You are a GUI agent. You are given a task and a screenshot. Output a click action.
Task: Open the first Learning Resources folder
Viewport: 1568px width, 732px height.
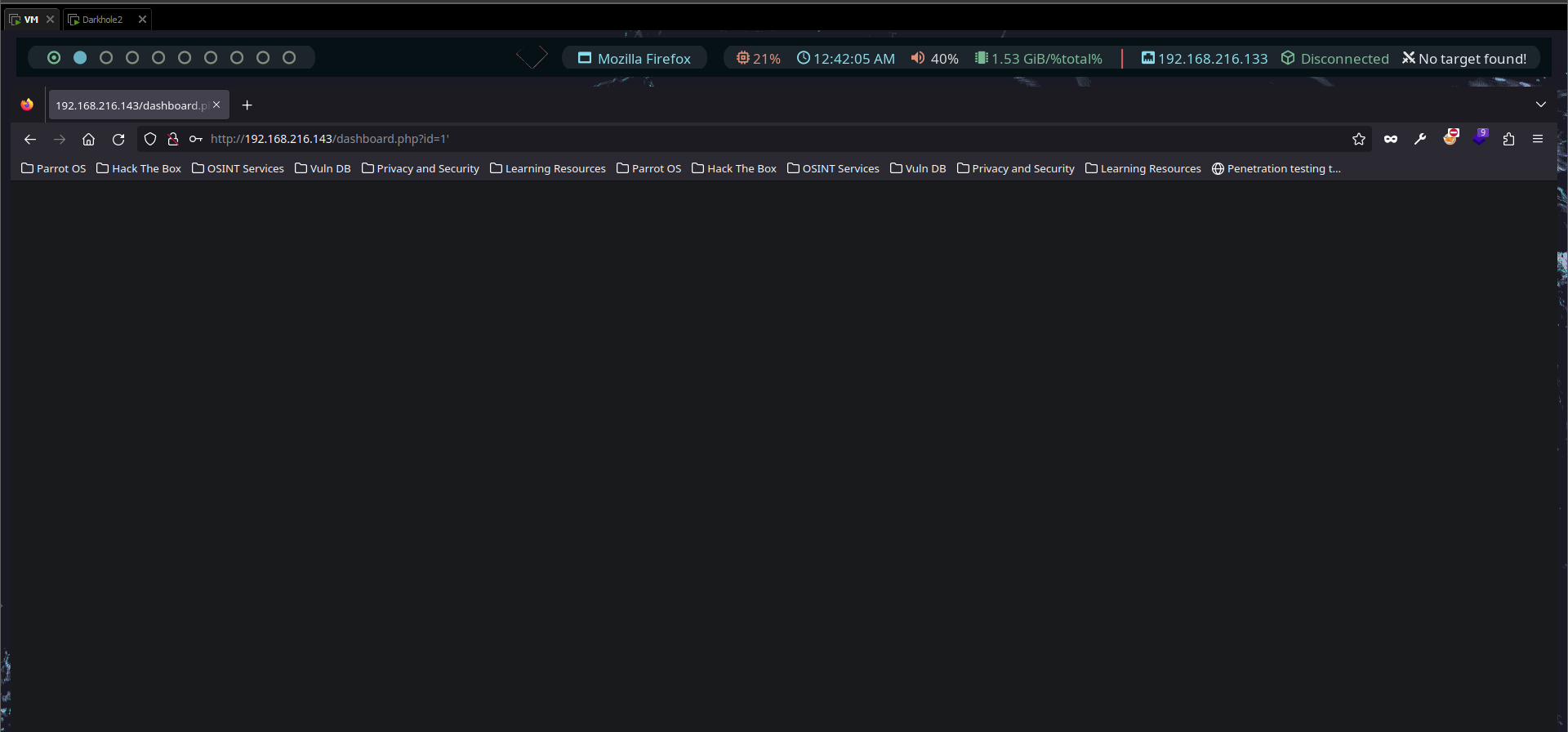point(548,168)
